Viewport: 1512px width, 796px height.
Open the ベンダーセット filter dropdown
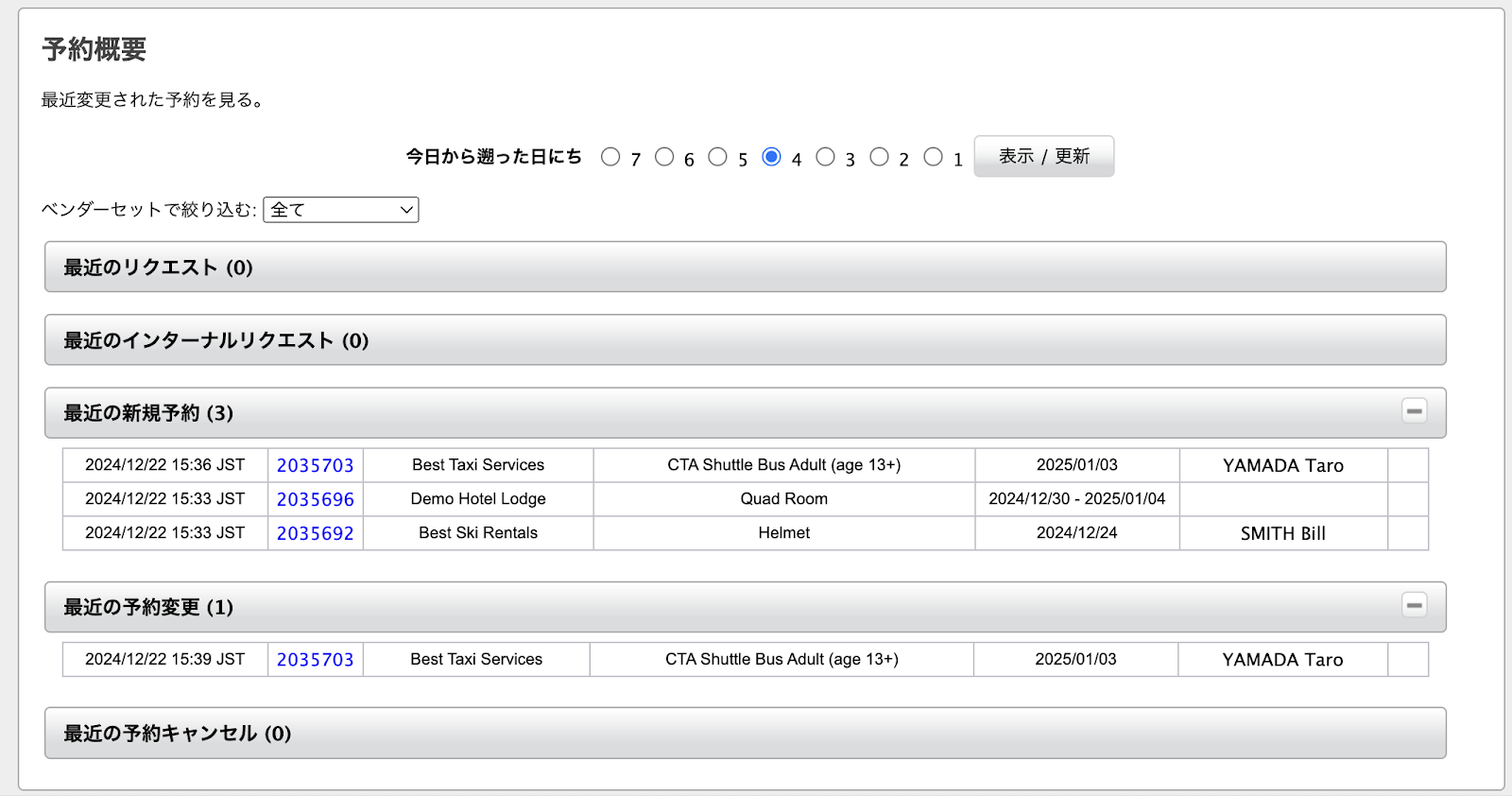[x=340, y=210]
